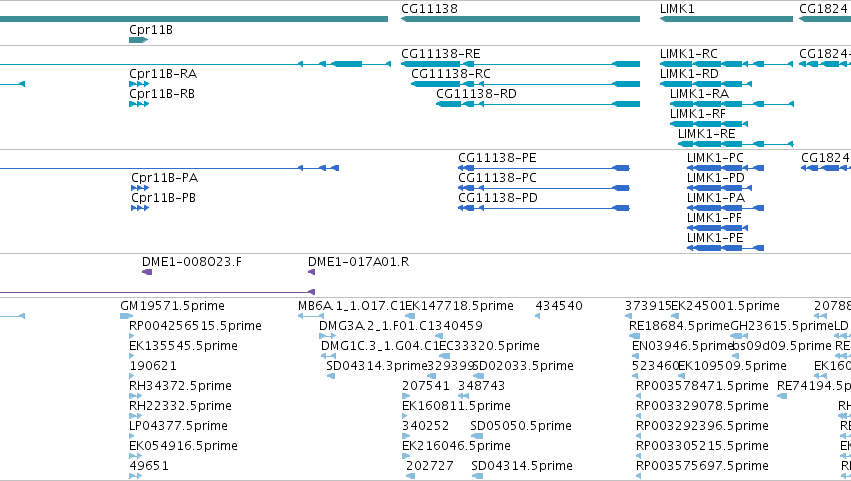This screenshot has height=481, width=851.
Task: Select EST DMG1C.3_1.G04.C1
Action: tap(380, 346)
